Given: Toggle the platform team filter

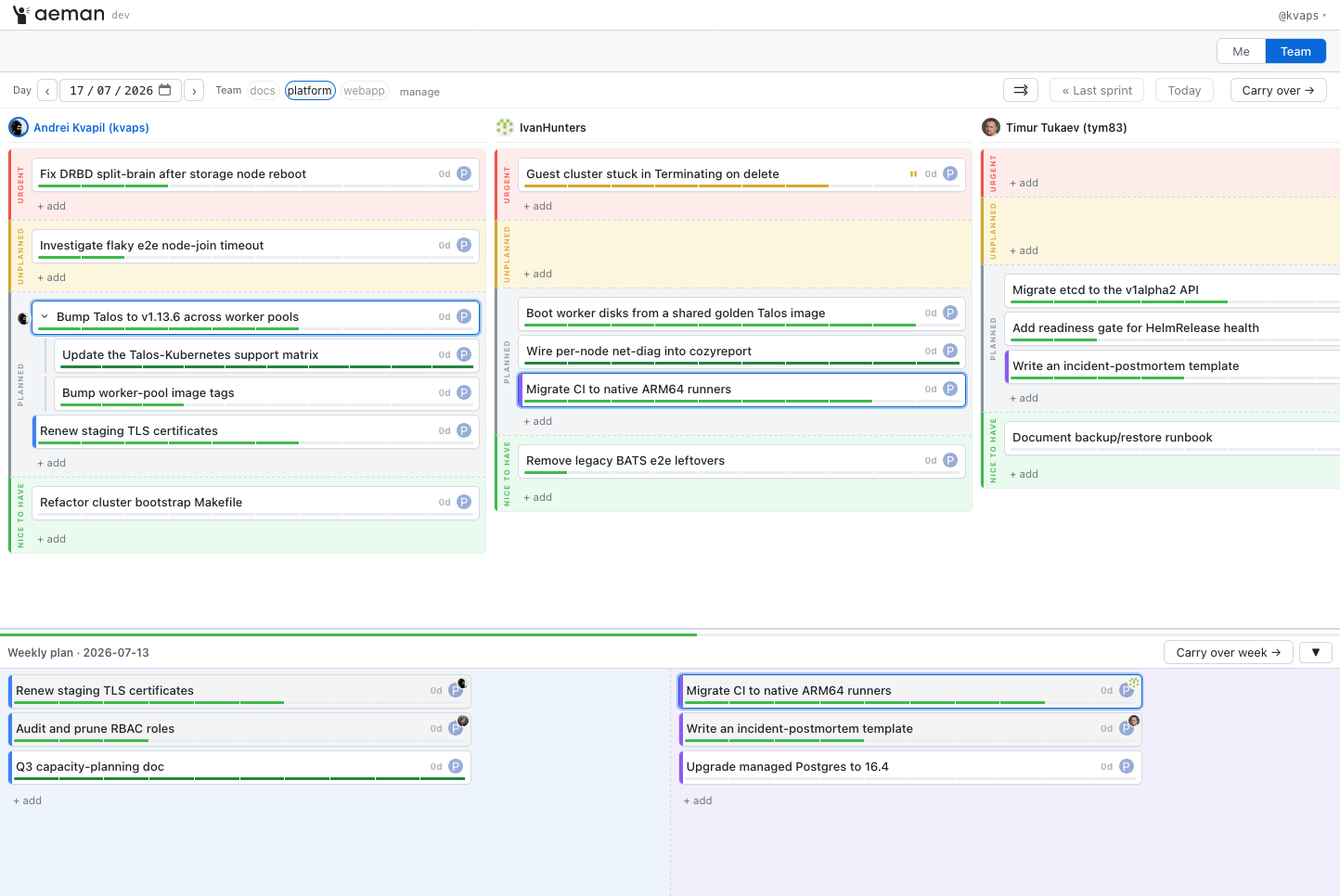Looking at the screenshot, I should coord(310,90).
